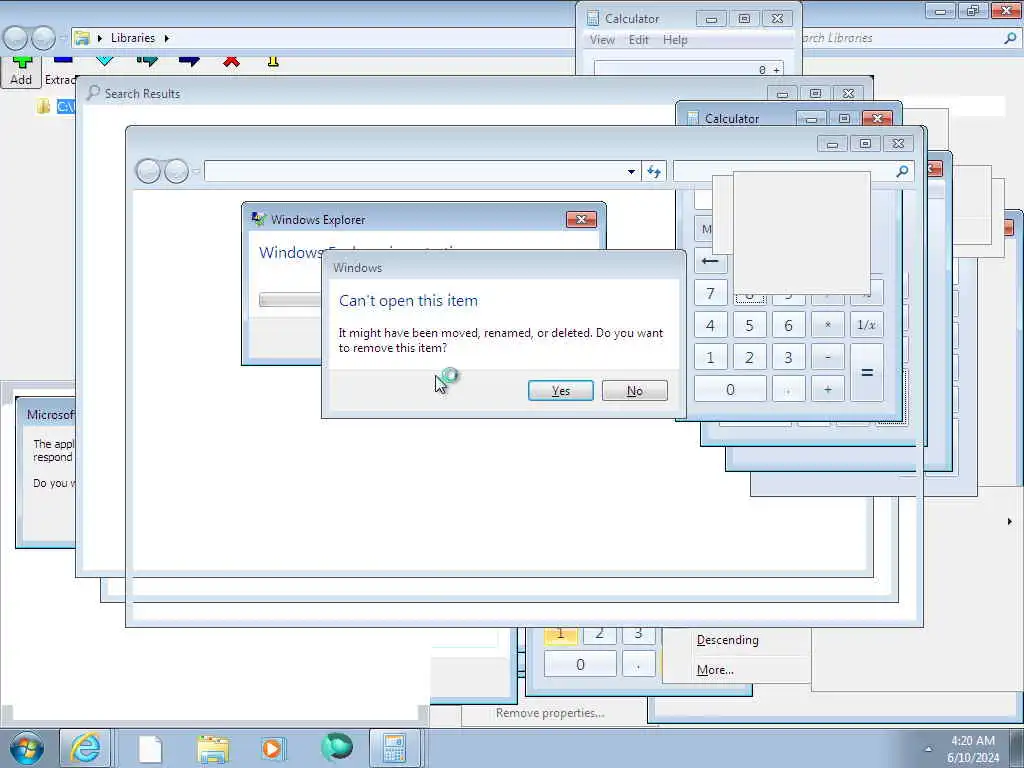Click the minus key on the front Calculator
This screenshot has width=1024, height=768.
pos(827,357)
